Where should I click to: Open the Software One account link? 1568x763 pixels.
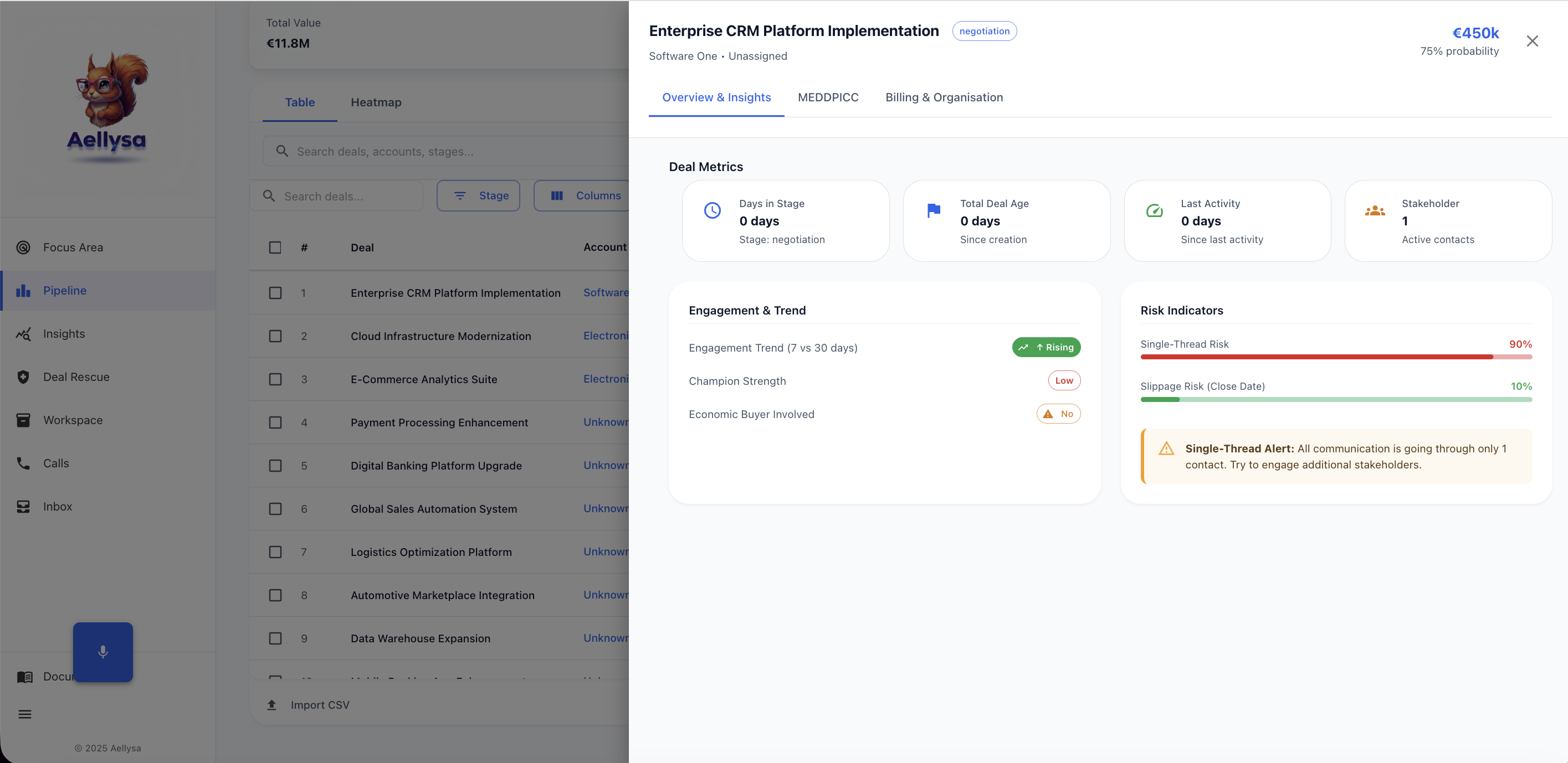[x=606, y=293]
